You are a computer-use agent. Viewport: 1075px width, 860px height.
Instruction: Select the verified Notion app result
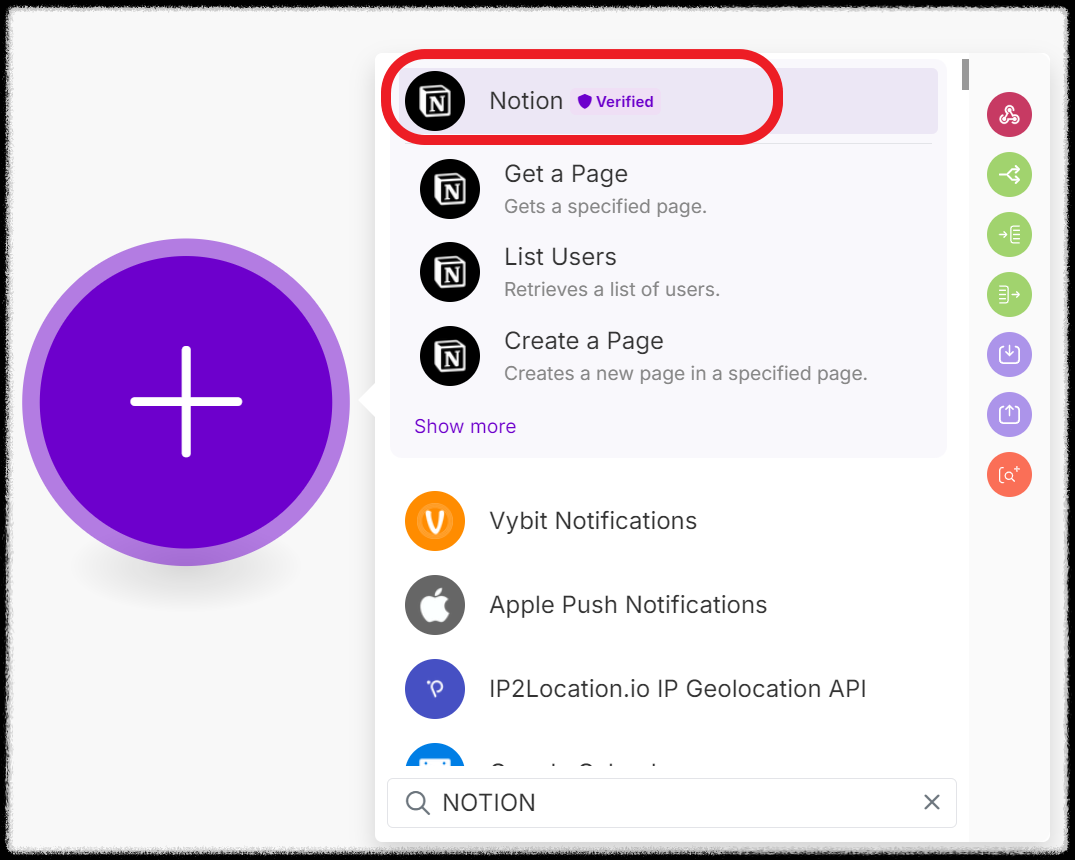tap(580, 100)
